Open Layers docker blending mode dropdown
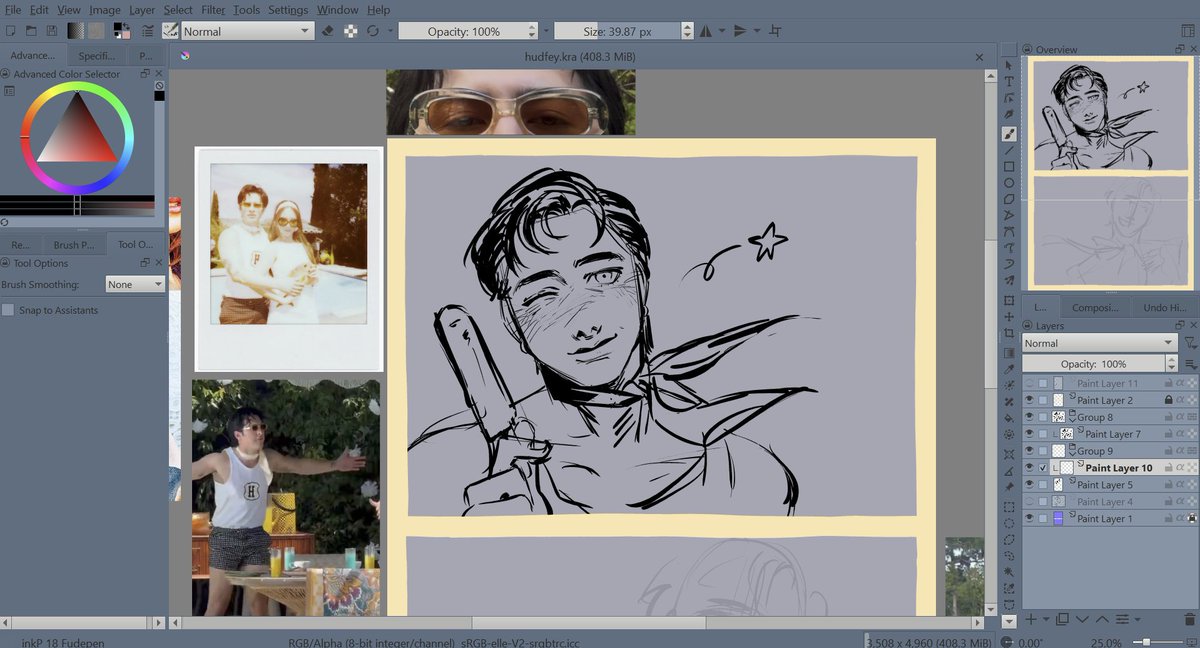Viewport: 1200px width, 648px height. 1100,343
